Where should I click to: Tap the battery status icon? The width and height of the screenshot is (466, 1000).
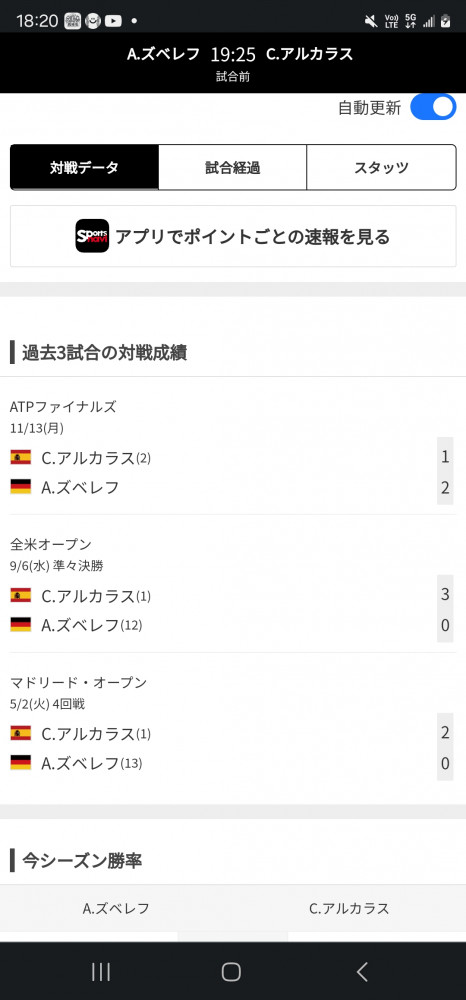pyautogui.click(x=446, y=21)
